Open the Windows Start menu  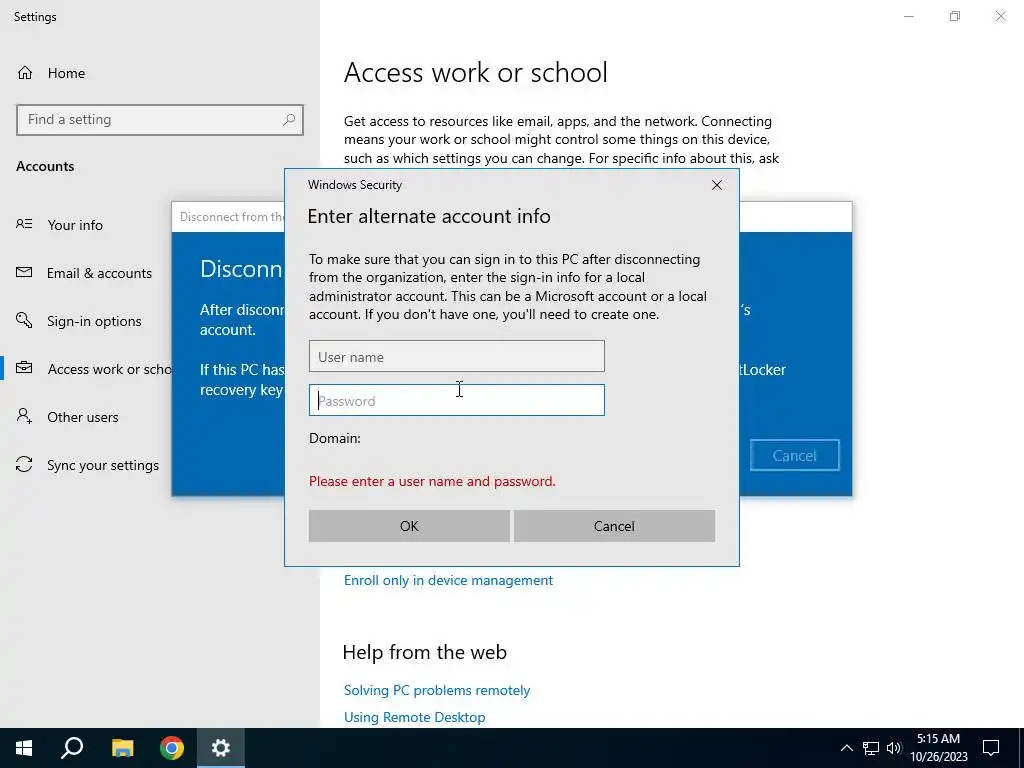click(x=24, y=748)
